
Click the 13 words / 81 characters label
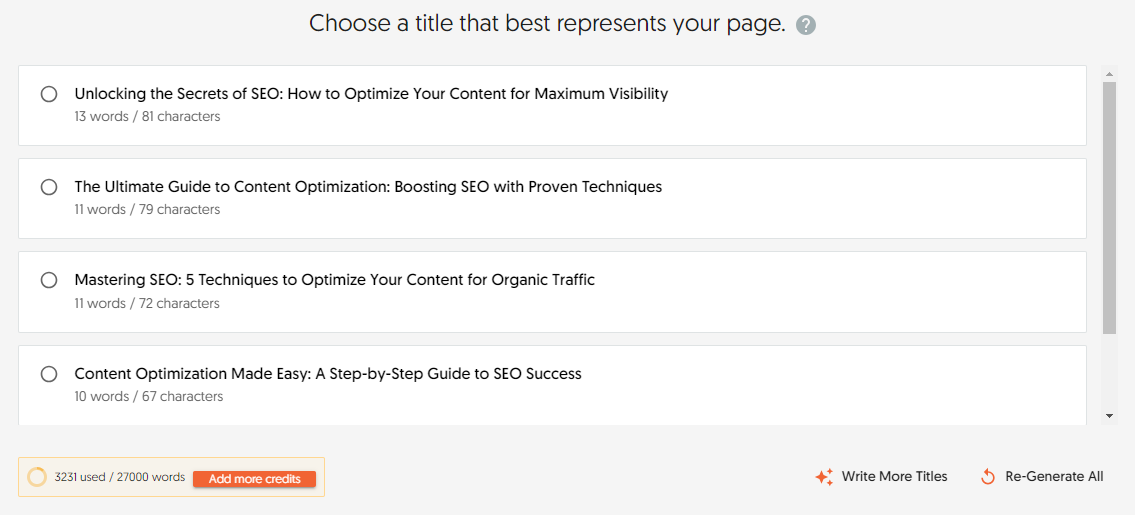click(x=147, y=117)
